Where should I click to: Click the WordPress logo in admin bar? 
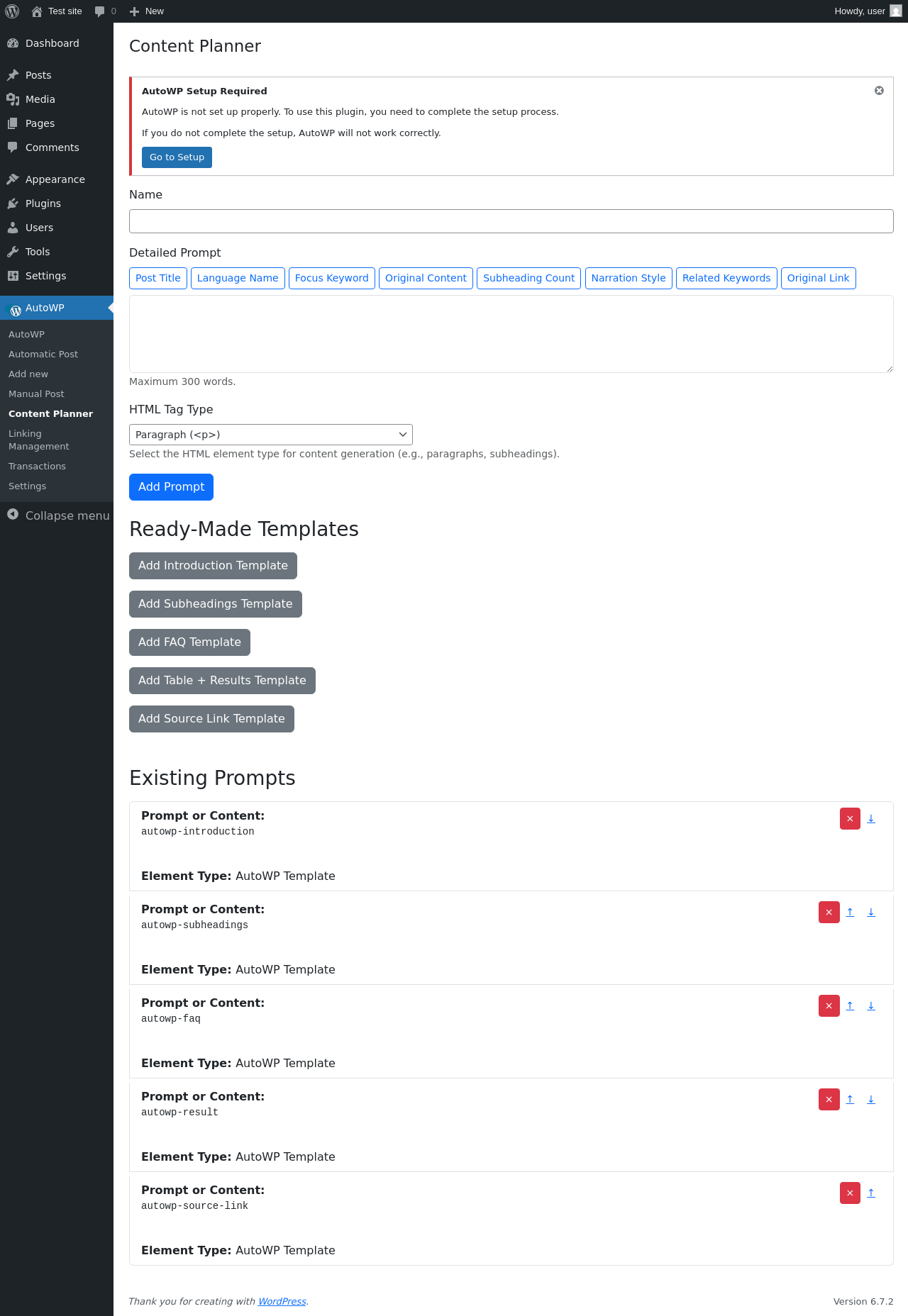(x=12, y=11)
